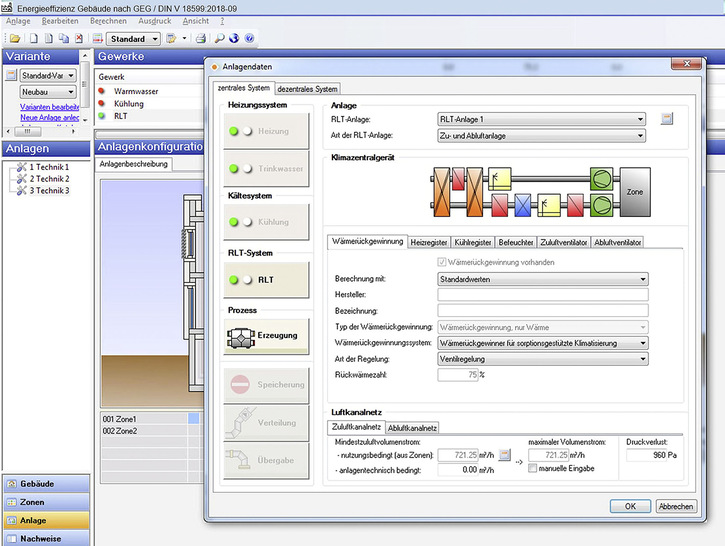Click the open folder toolbar icon
The width and height of the screenshot is (725, 546).
tap(14, 39)
